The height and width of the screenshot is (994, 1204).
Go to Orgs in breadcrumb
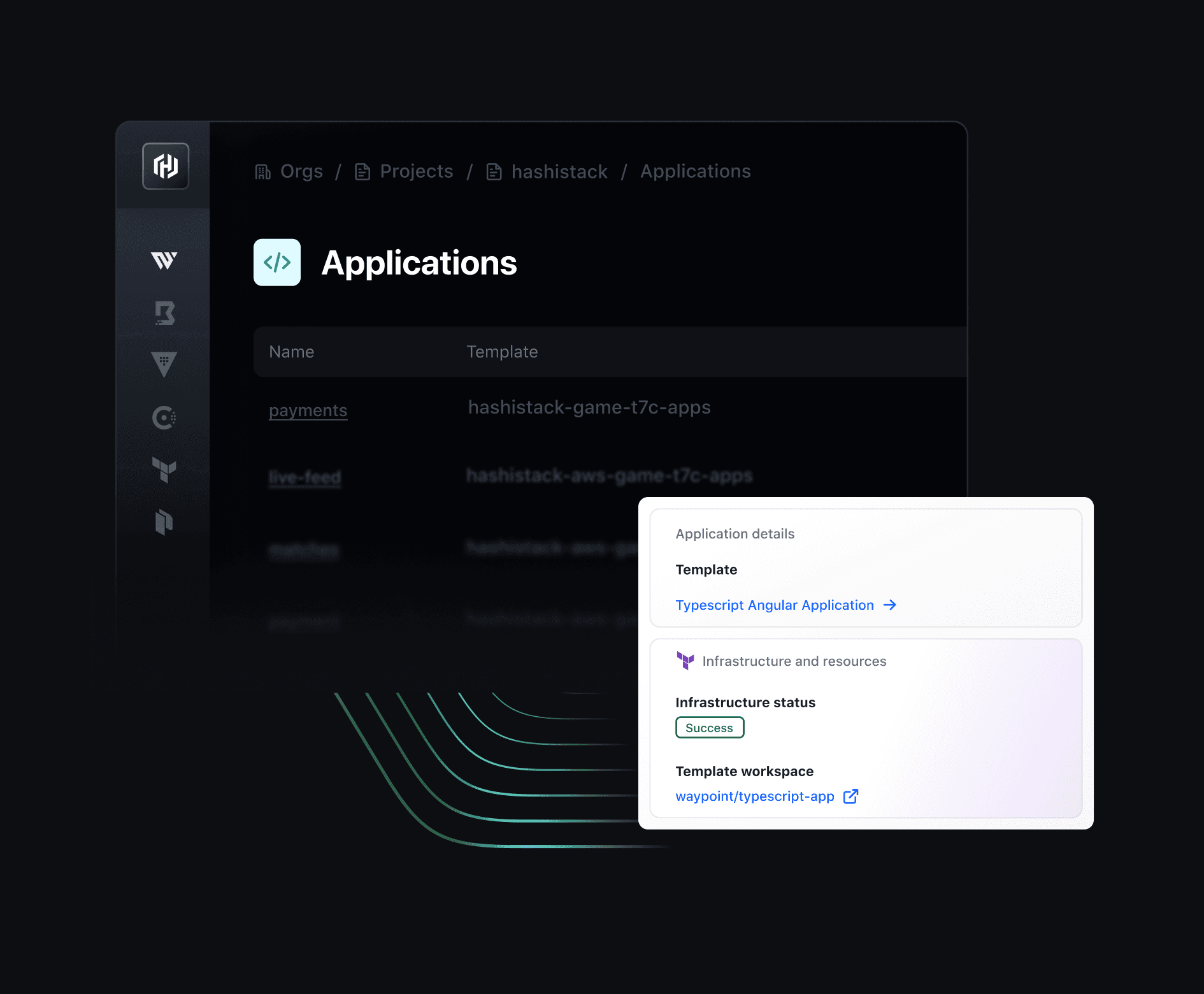301,171
